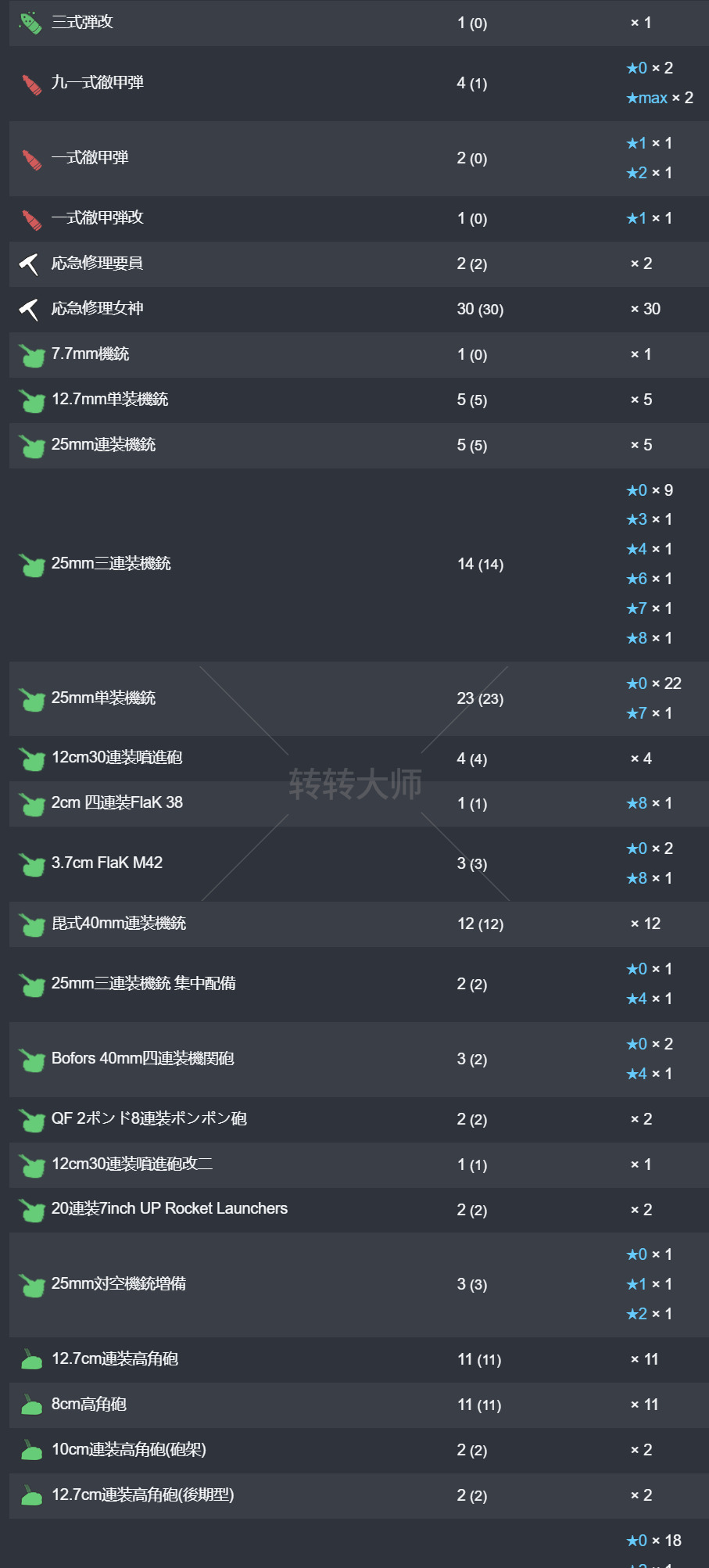Viewport: 709px width, 1568px height.
Task: Click the ★0 × 9 level of 25mm三連装機銃
Action: 649,490
